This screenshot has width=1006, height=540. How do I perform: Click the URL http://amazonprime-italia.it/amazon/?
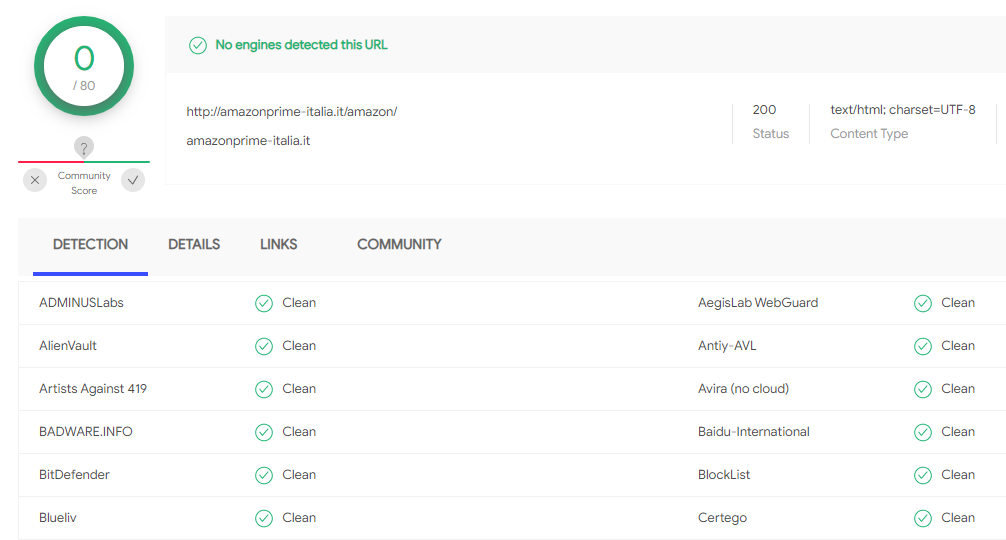(x=292, y=112)
